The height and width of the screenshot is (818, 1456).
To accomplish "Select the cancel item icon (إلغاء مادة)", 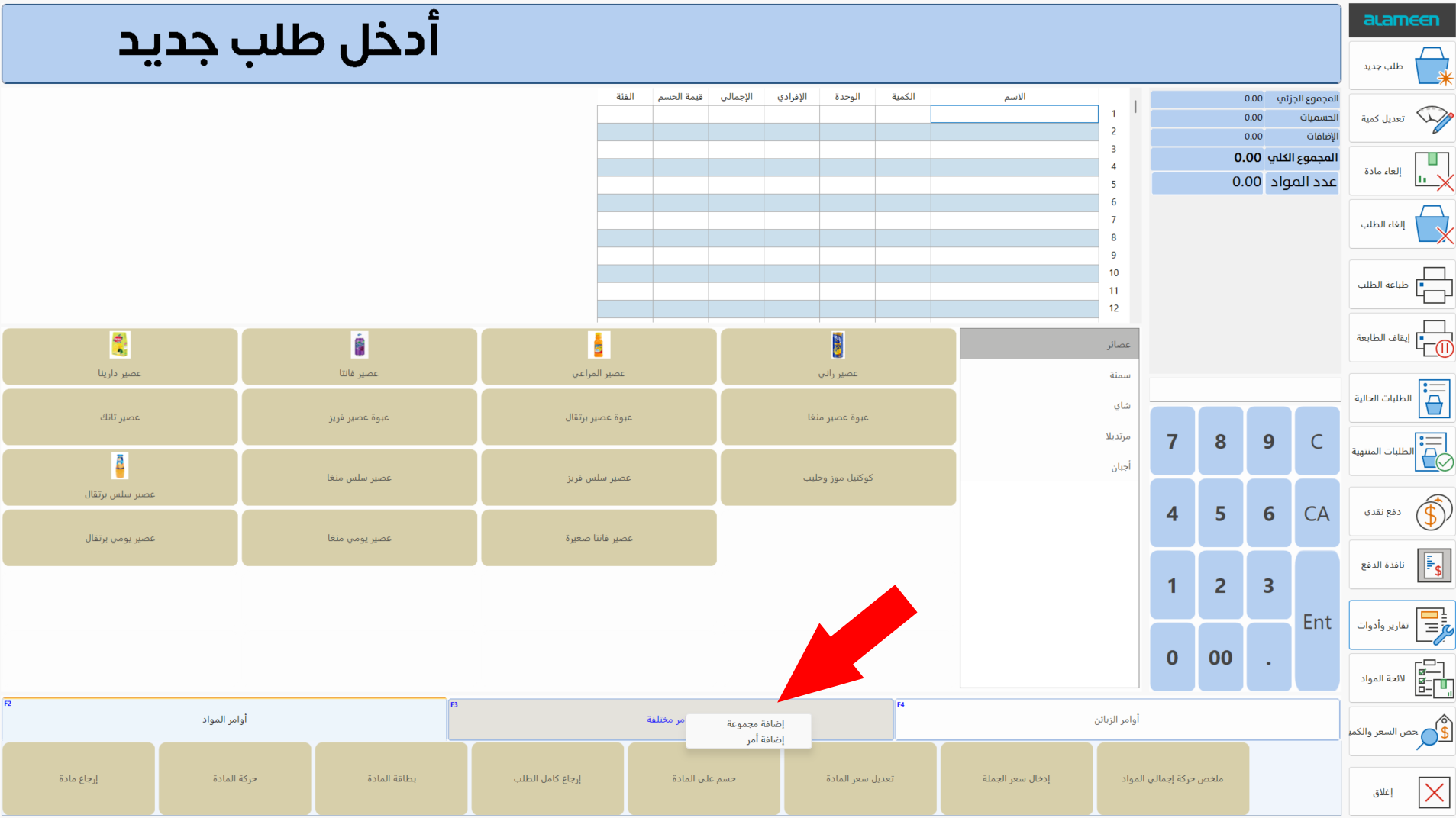I will click(x=1401, y=171).
